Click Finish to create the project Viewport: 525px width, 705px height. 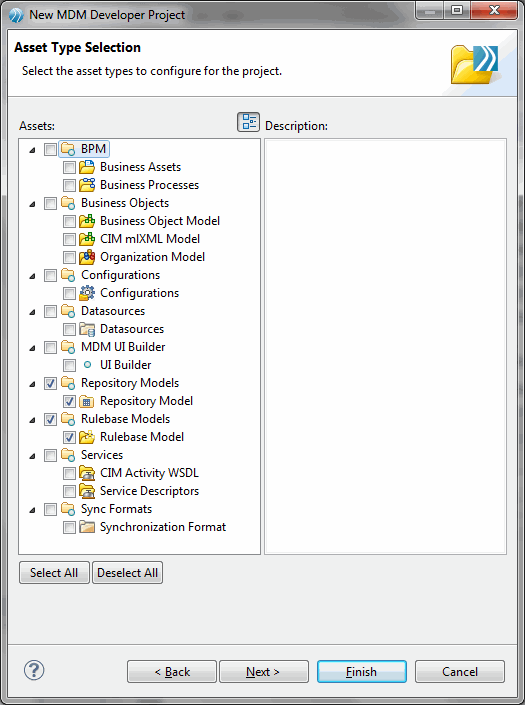(362, 671)
